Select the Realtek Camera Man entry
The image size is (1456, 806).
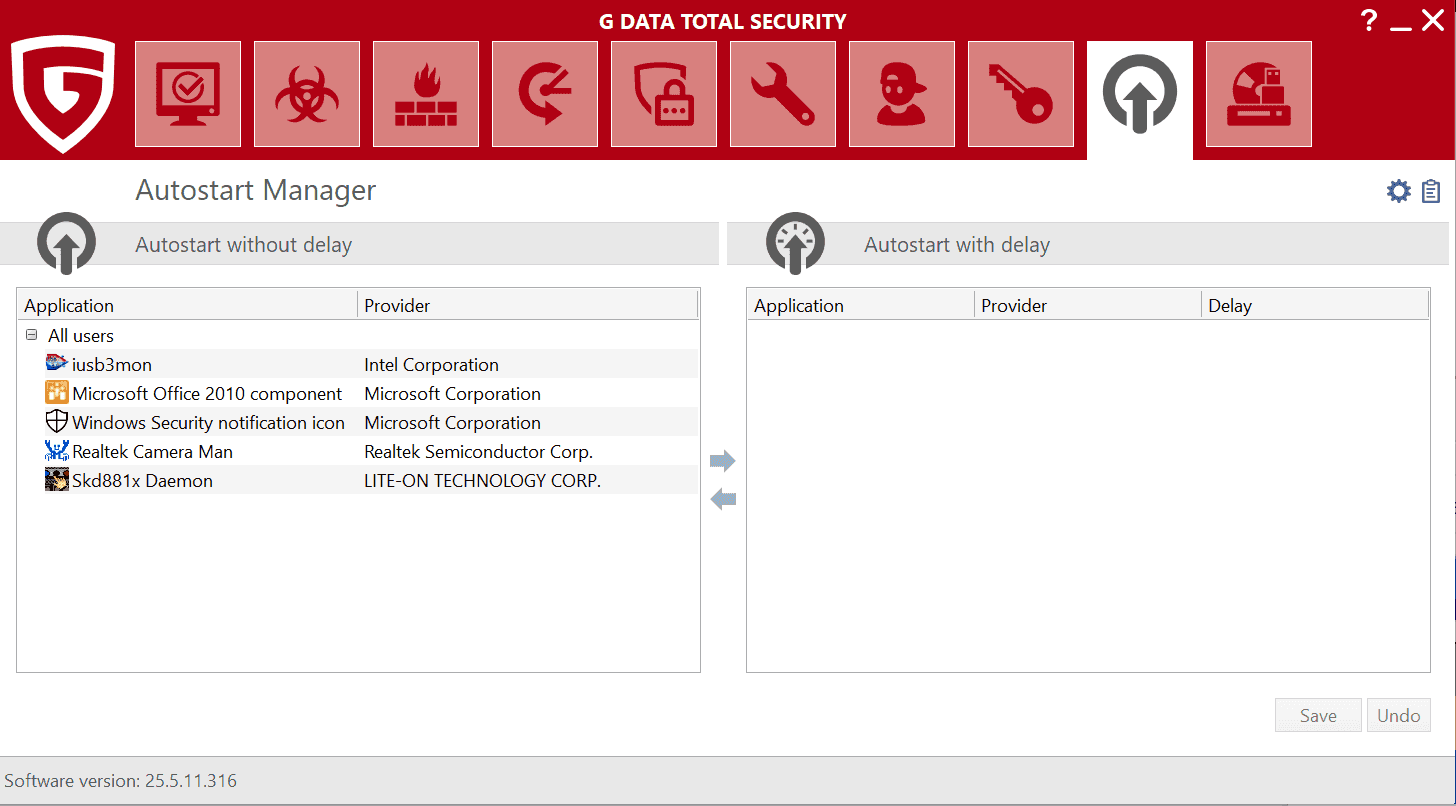152,451
